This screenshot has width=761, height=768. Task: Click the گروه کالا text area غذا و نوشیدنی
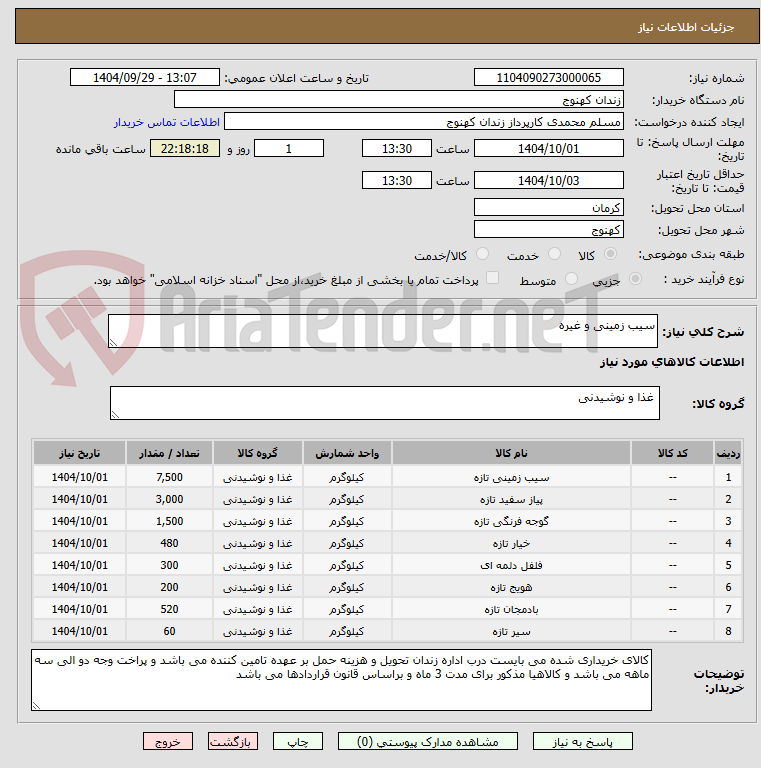tap(385, 403)
